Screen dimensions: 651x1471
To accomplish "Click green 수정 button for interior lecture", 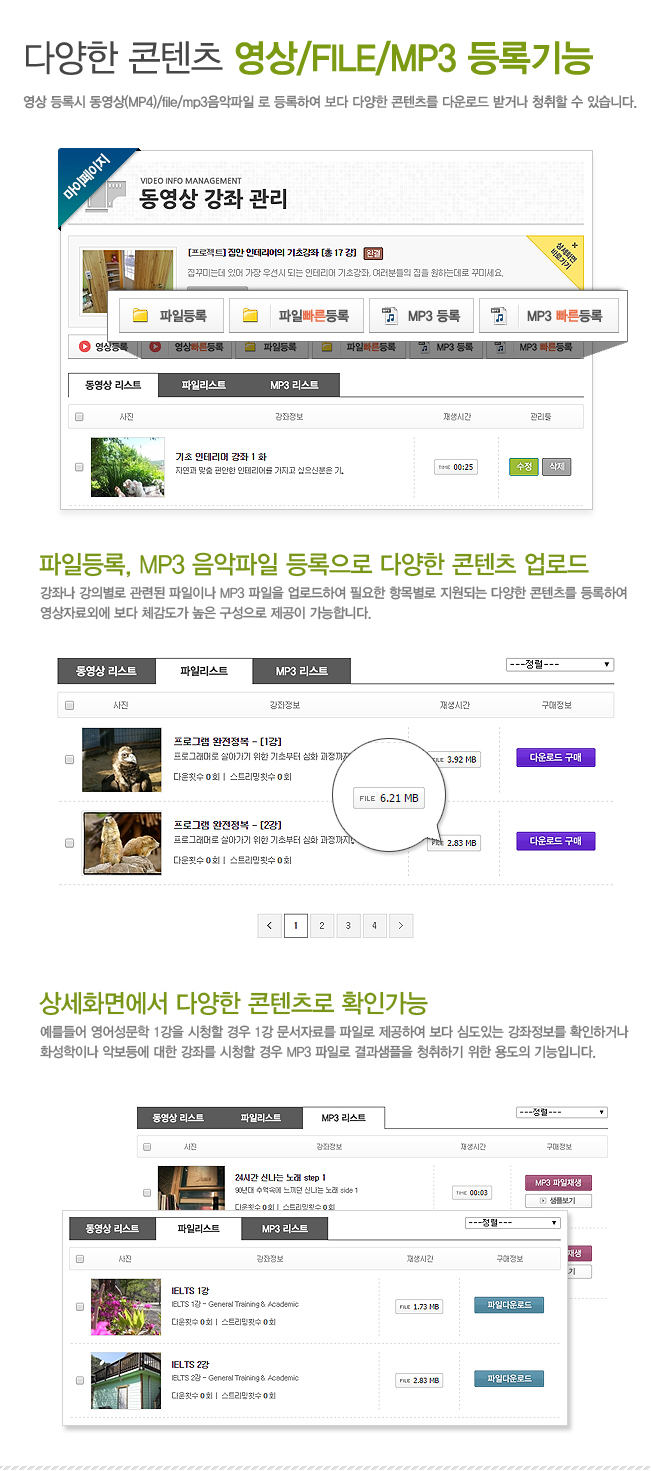I will tap(523, 467).
